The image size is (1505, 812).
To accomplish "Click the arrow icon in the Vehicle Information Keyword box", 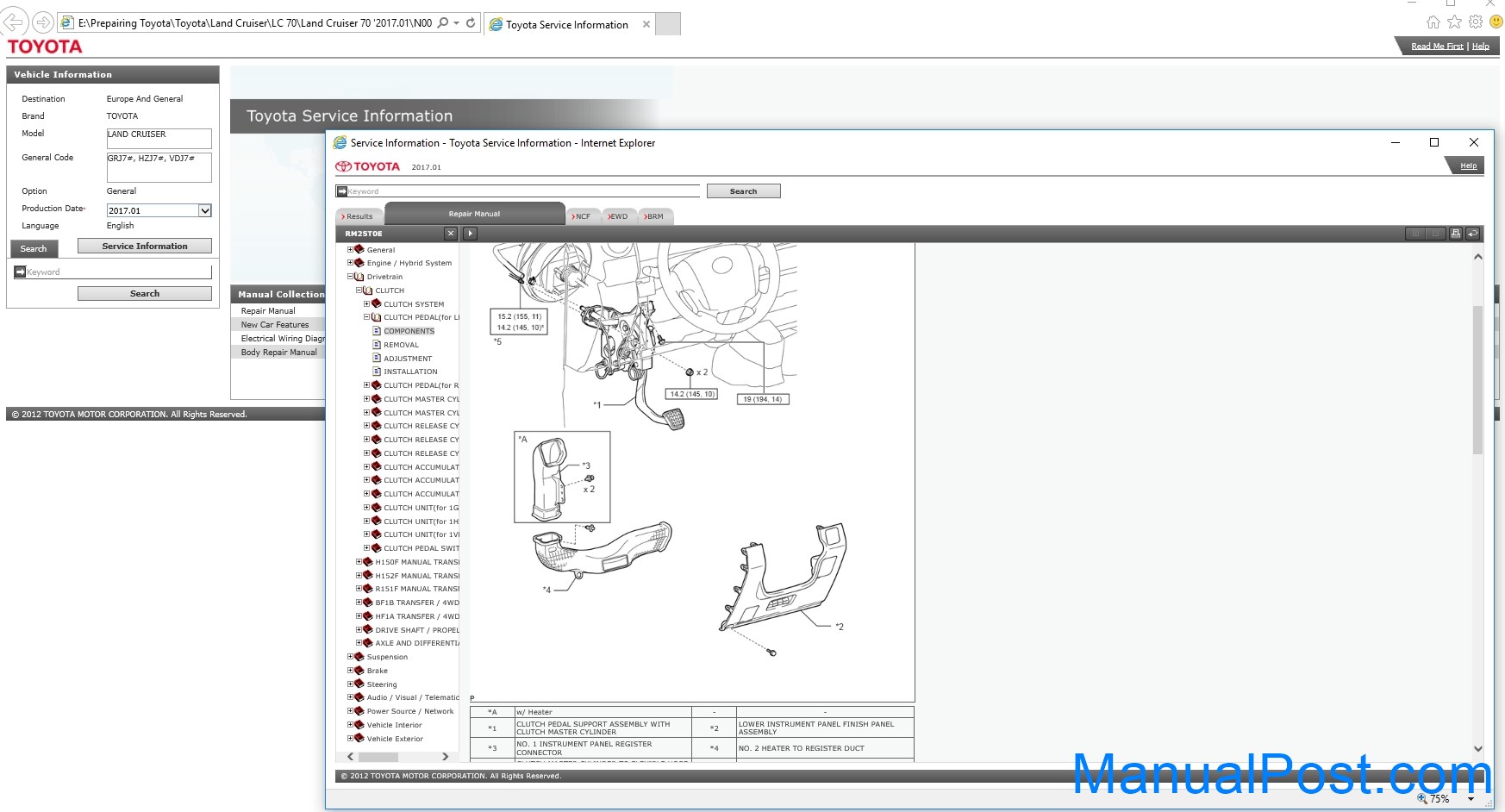I will point(20,272).
